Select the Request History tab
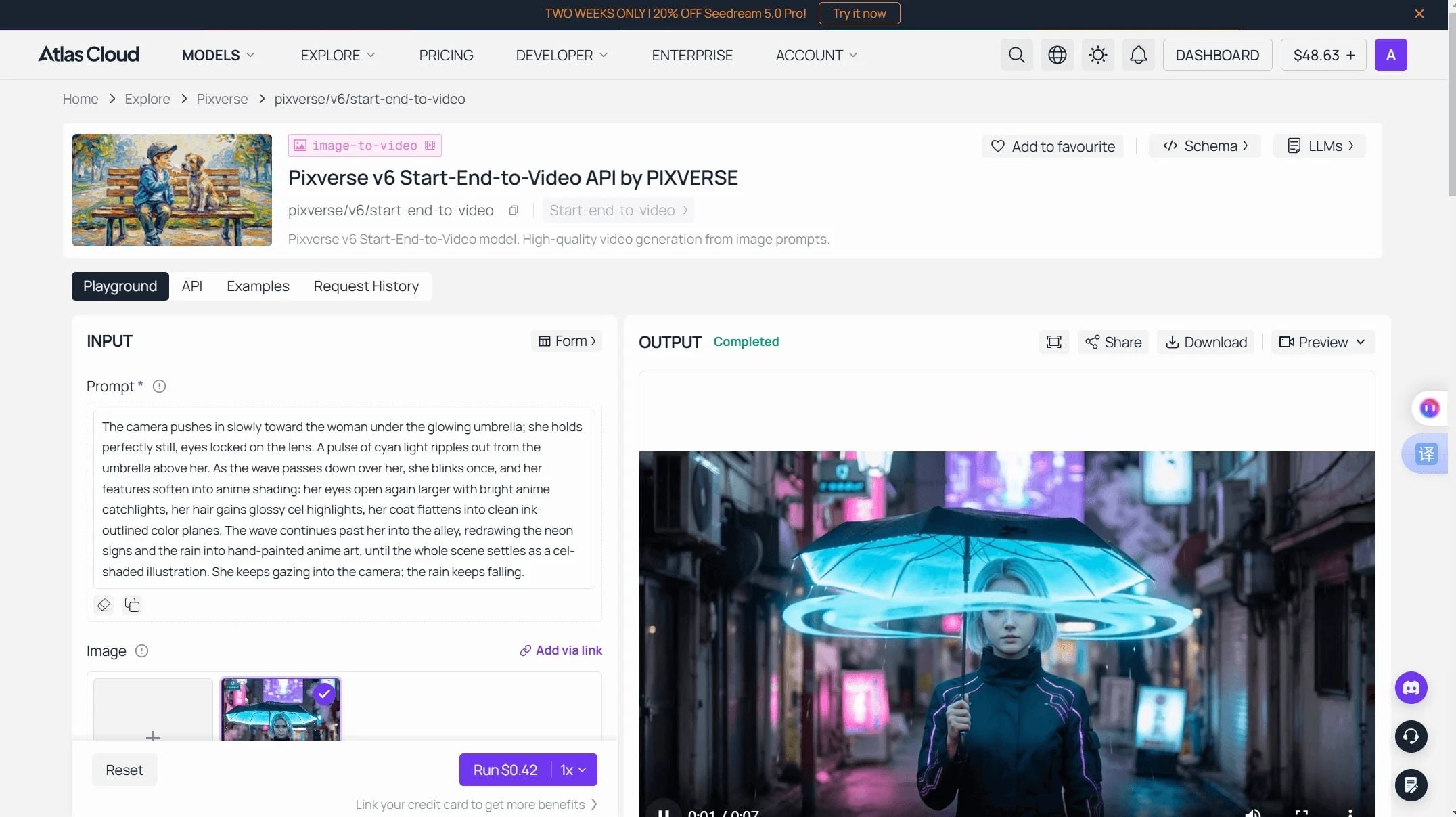 pos(366,286)
